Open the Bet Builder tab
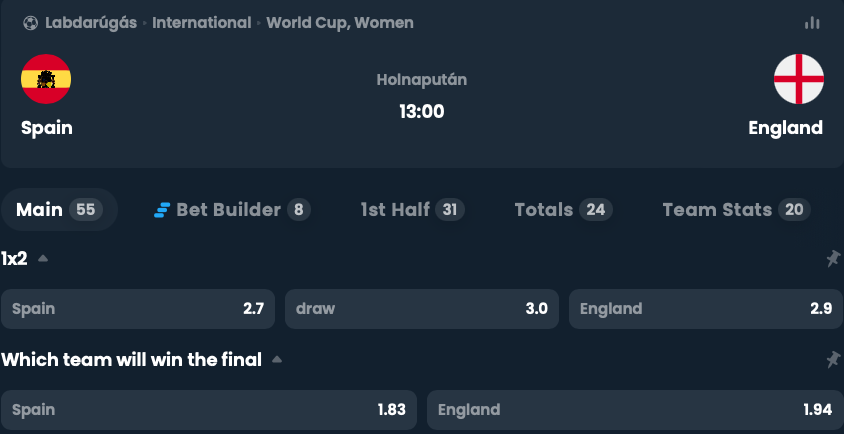The width and height of the screenshot is (844, 434). 233,209
